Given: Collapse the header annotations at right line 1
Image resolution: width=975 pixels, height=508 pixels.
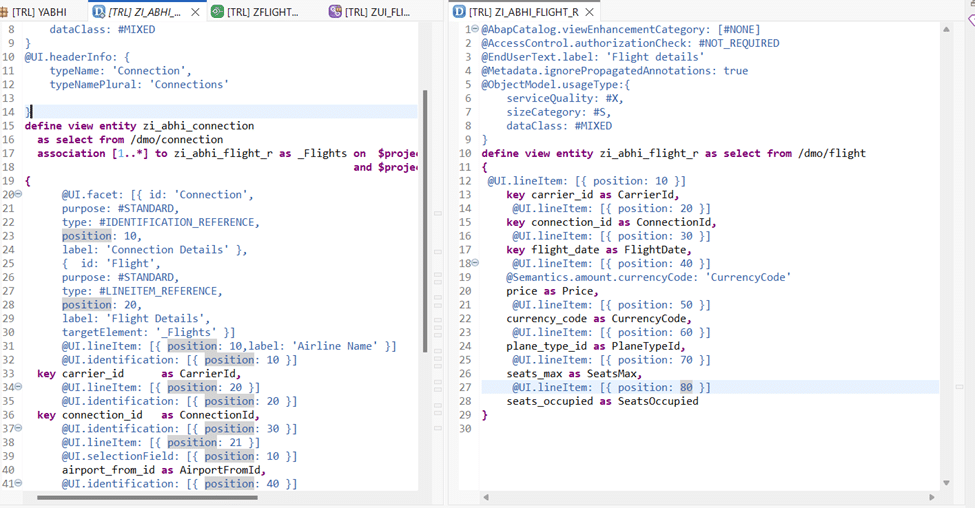Looking at the screenshot, I should 474,30.
